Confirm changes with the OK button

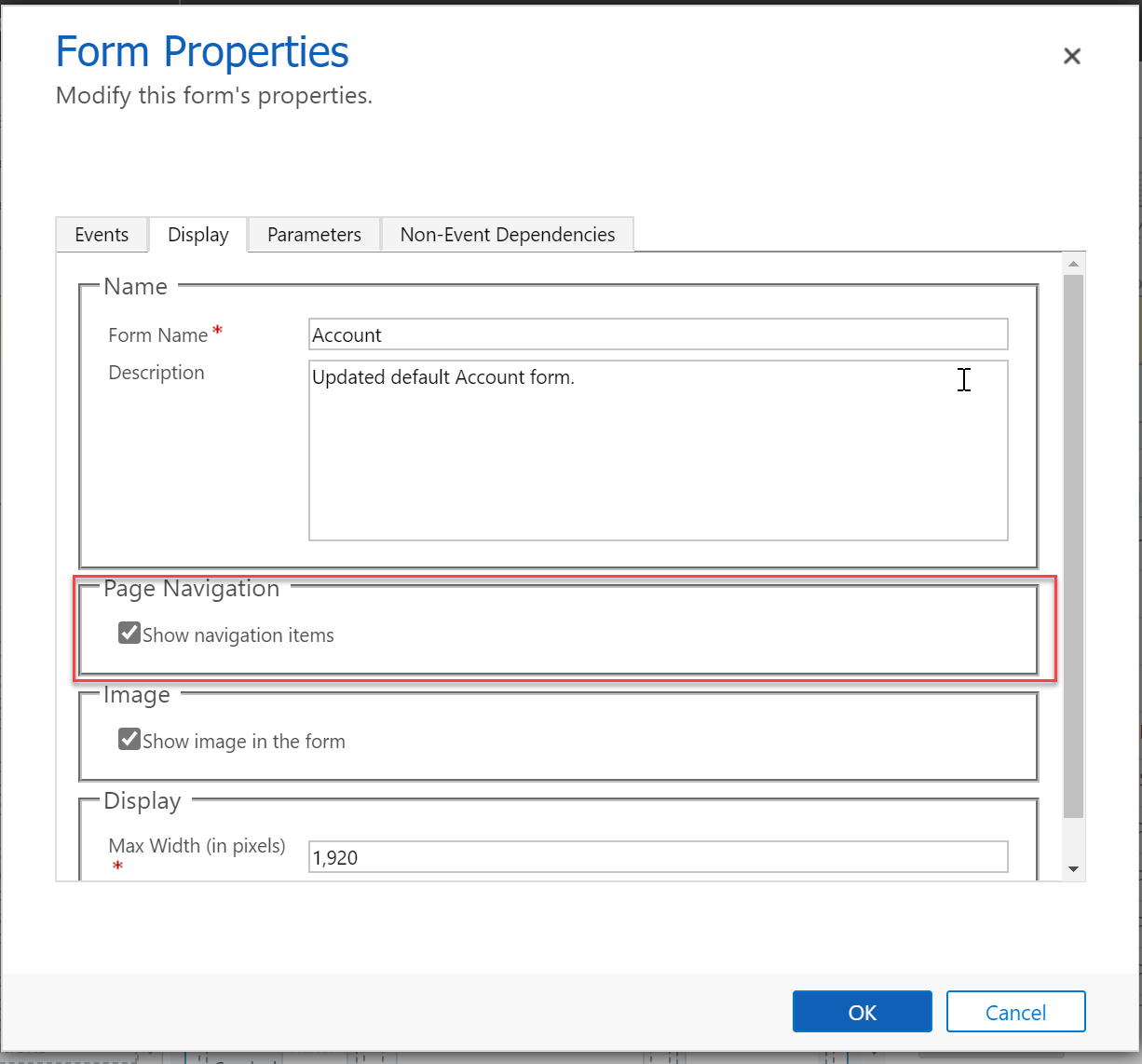(862, 1011)
